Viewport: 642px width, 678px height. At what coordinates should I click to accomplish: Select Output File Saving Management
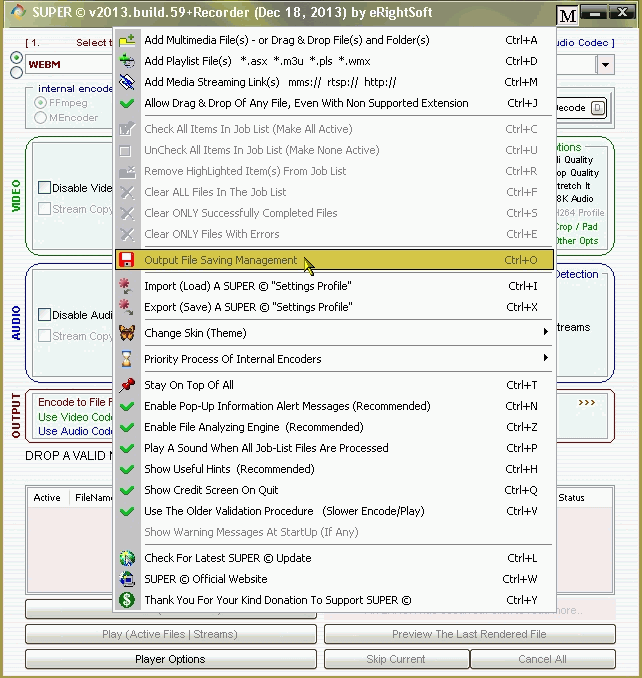pos(334,260)
